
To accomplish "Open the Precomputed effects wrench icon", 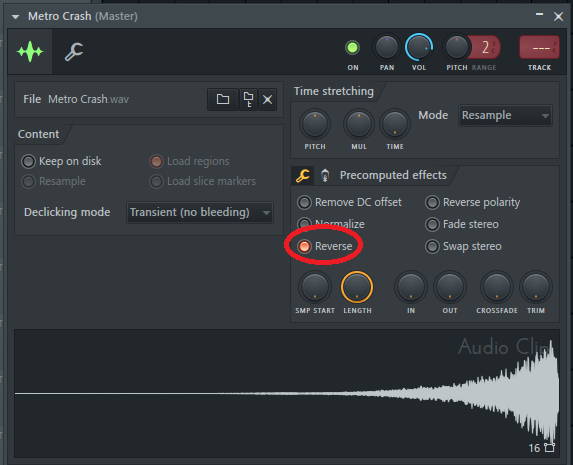I will 303,175.
